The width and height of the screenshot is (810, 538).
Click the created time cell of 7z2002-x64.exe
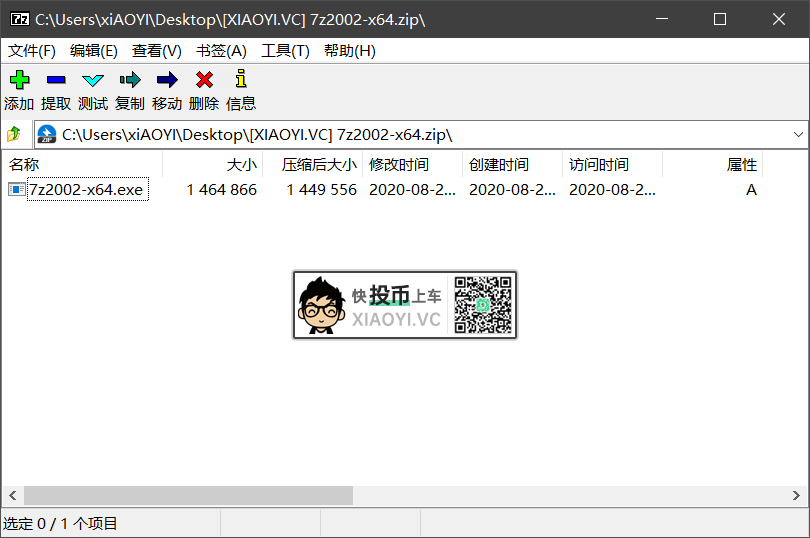click(512, 190)
